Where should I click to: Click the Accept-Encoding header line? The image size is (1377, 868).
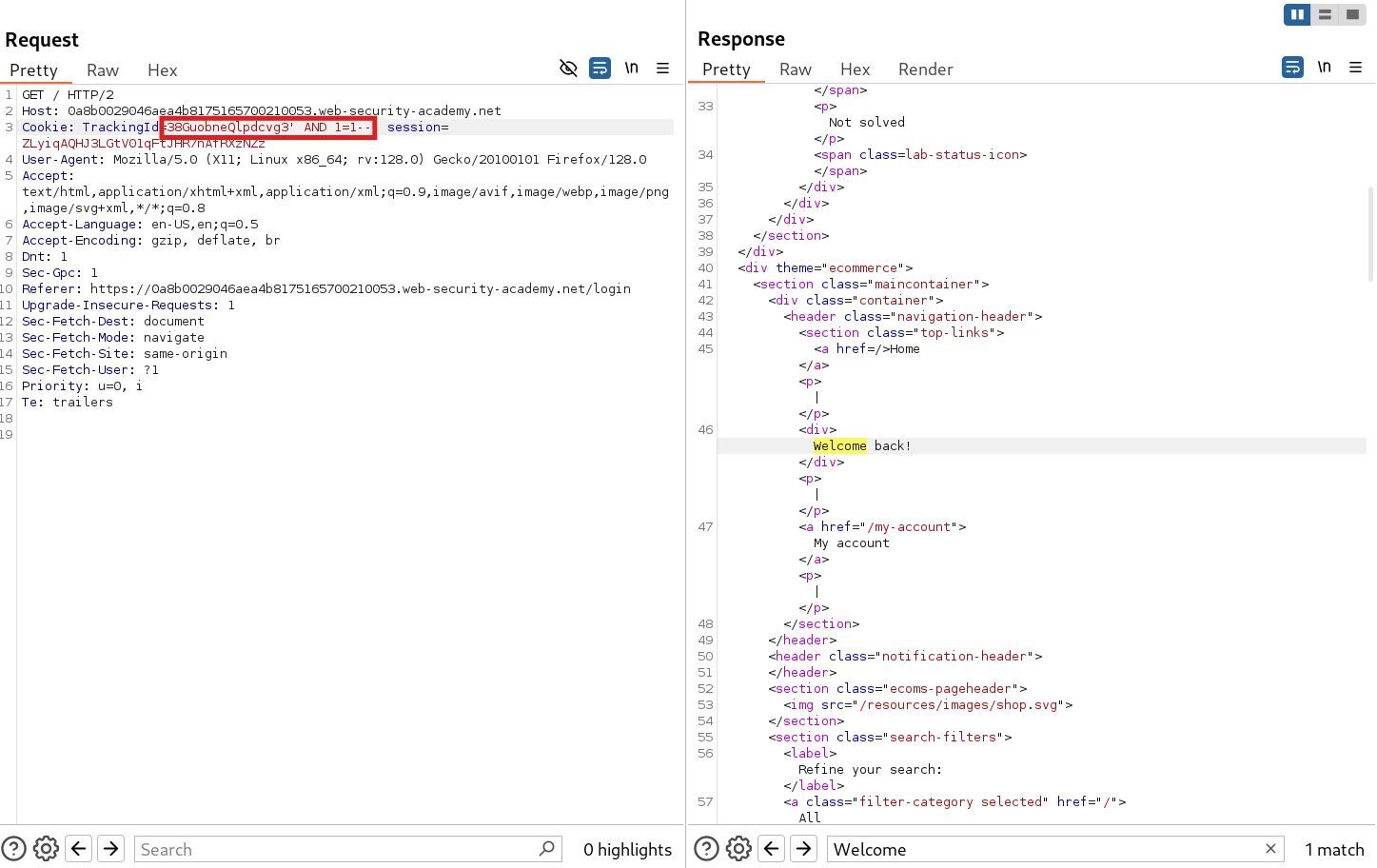[x=151, y=240]
